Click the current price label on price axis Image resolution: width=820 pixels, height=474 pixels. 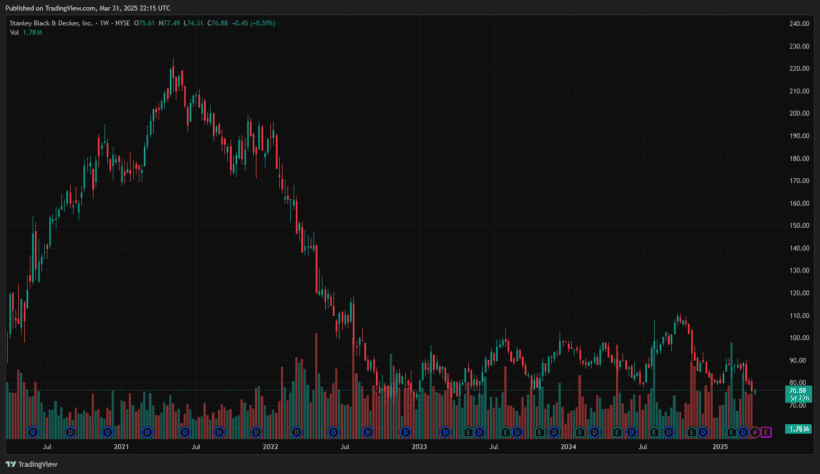tap(797, 392)
